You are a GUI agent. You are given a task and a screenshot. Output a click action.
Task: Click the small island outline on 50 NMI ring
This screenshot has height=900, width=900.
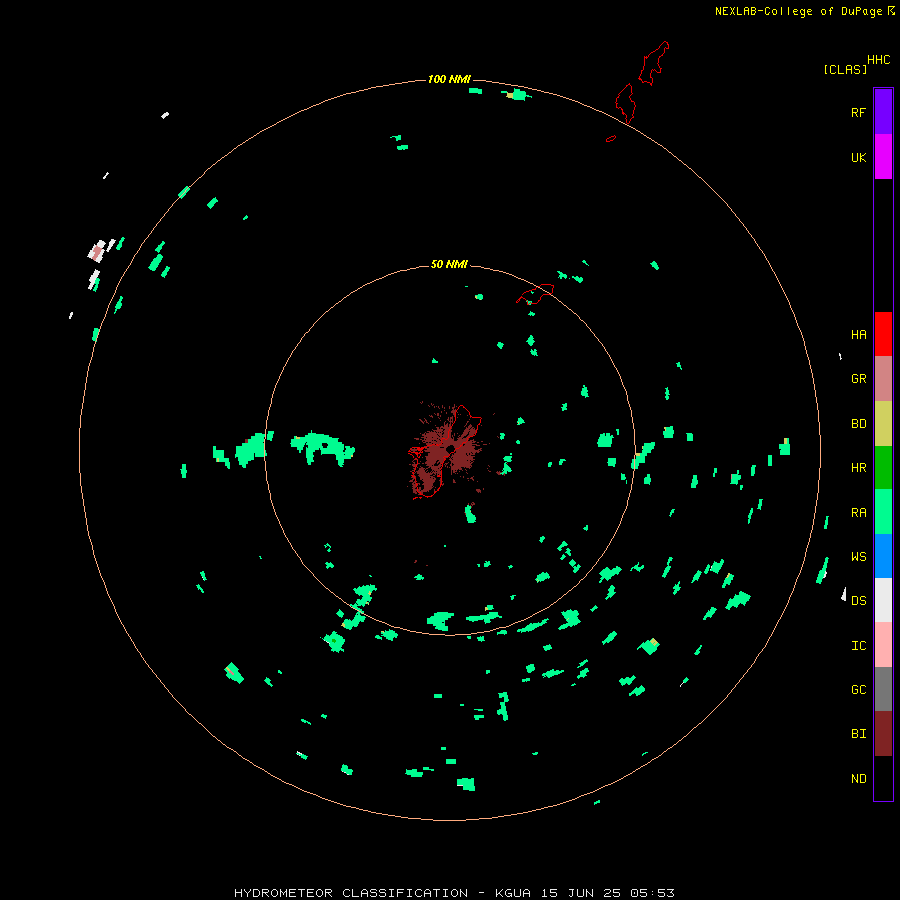tap(535, 293)
